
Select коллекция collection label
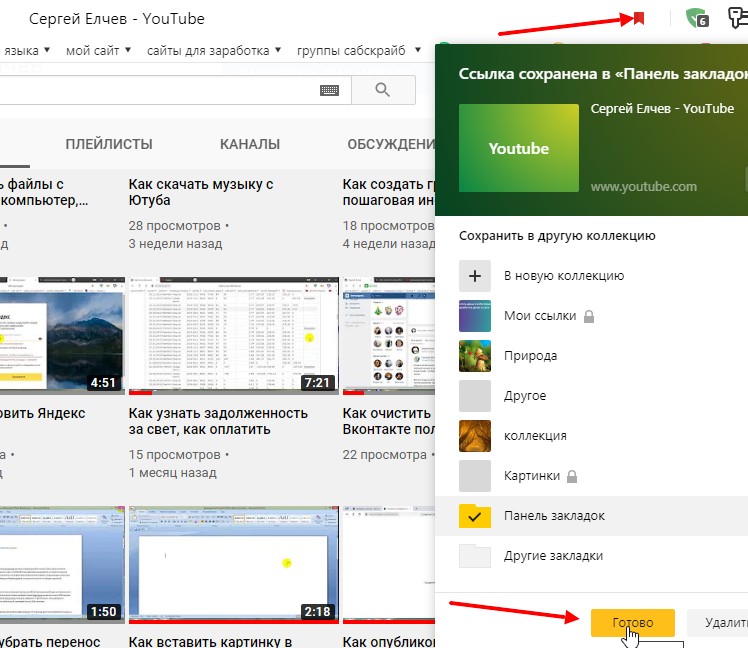tap(535, 436)
